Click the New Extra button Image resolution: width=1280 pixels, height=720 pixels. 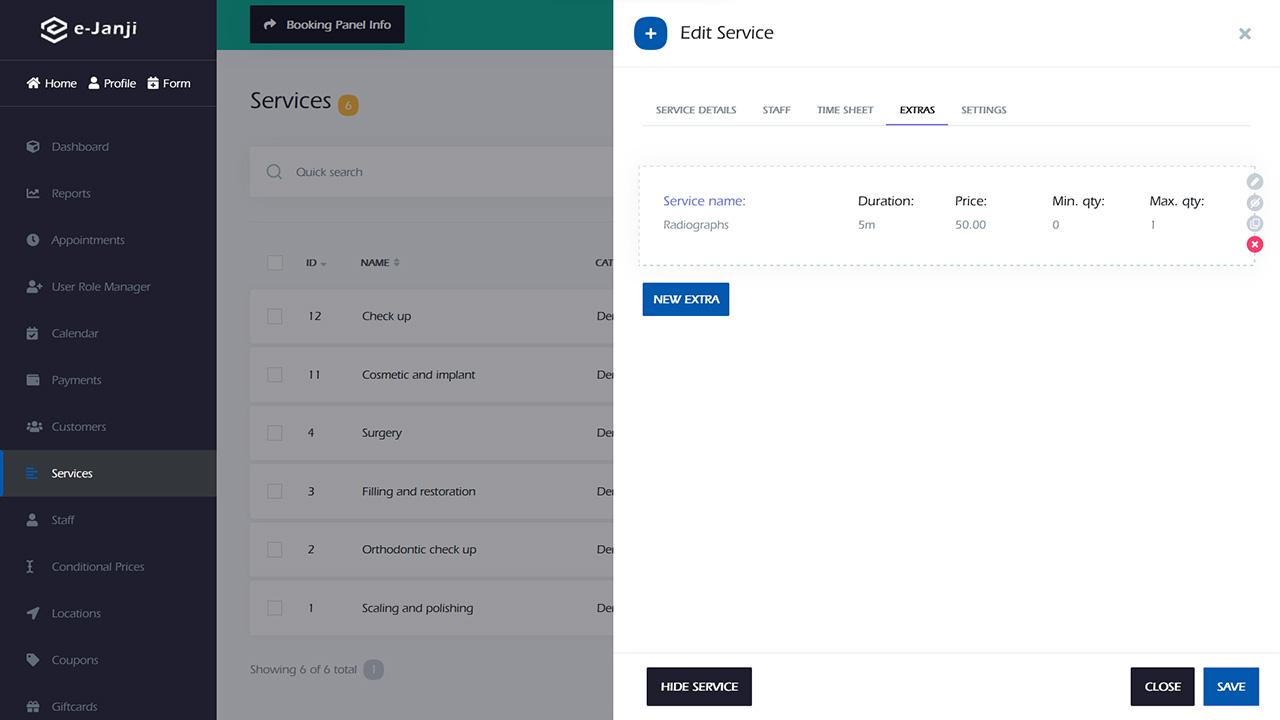point(686,299)
